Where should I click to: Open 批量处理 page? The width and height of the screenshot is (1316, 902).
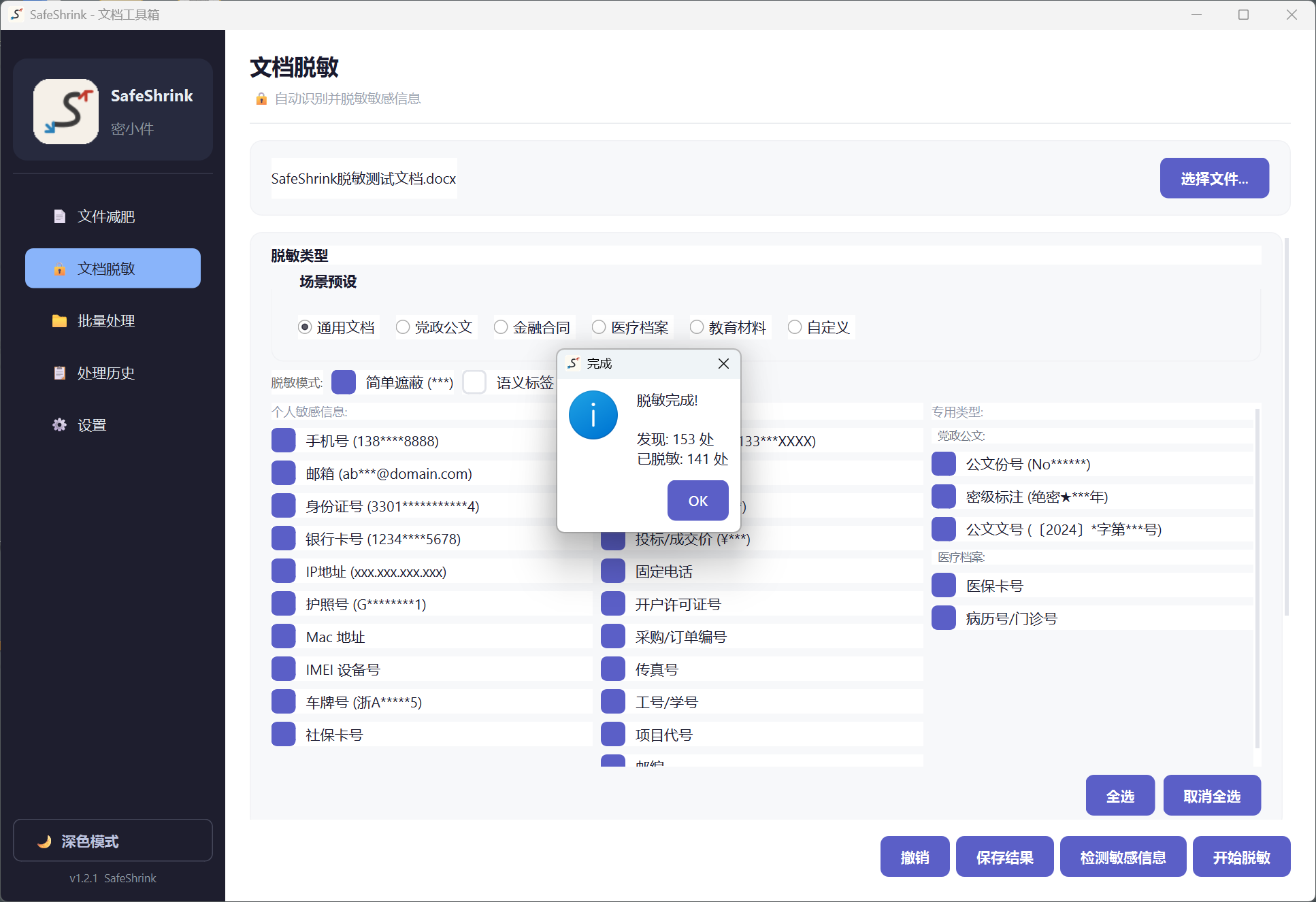[113, 321]
